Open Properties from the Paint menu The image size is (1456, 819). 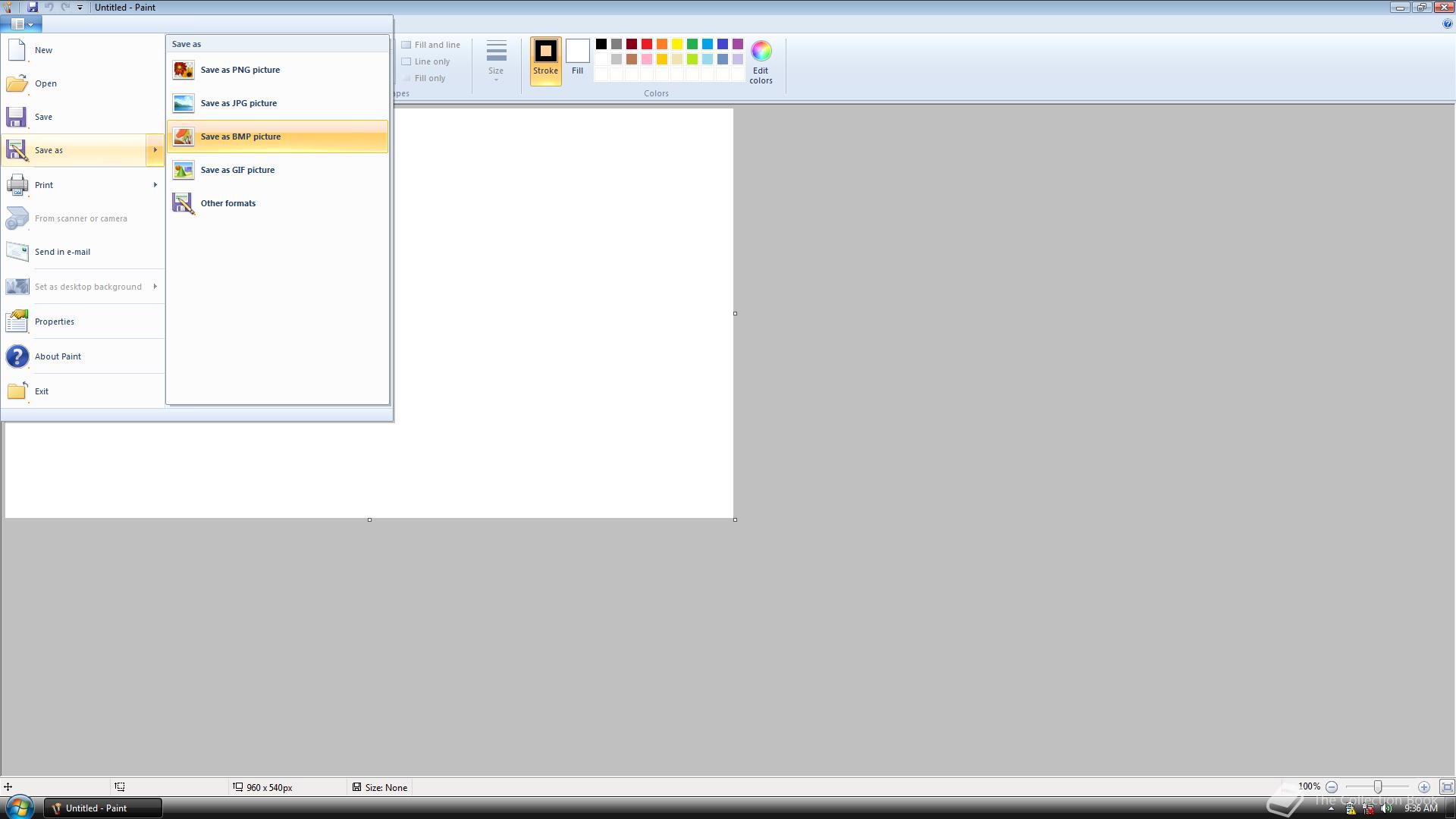pos(83,322)
